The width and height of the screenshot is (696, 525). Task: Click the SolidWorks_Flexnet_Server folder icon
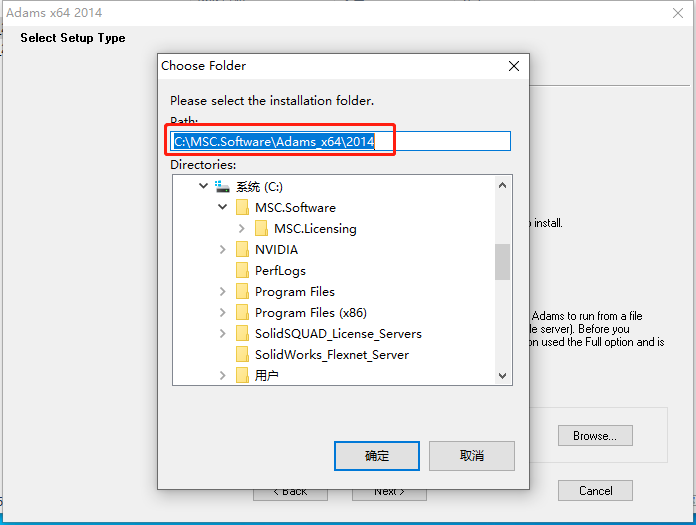242,355
